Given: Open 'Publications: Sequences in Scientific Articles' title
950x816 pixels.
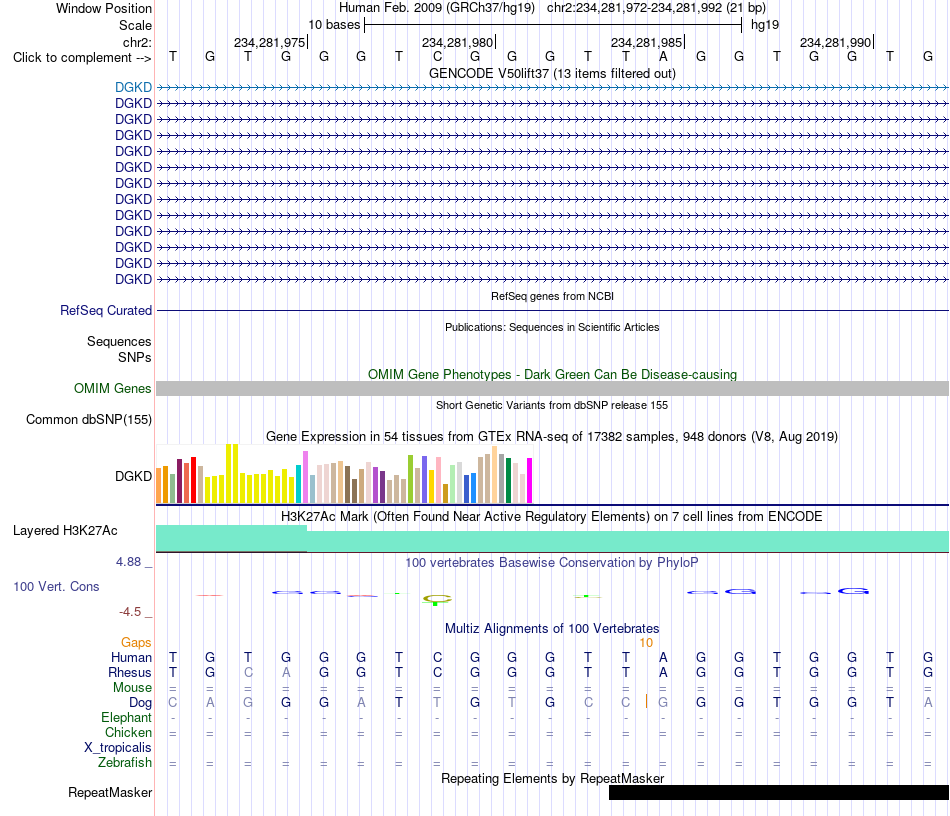Looking at the screenshot, I should tap(552, 327).
